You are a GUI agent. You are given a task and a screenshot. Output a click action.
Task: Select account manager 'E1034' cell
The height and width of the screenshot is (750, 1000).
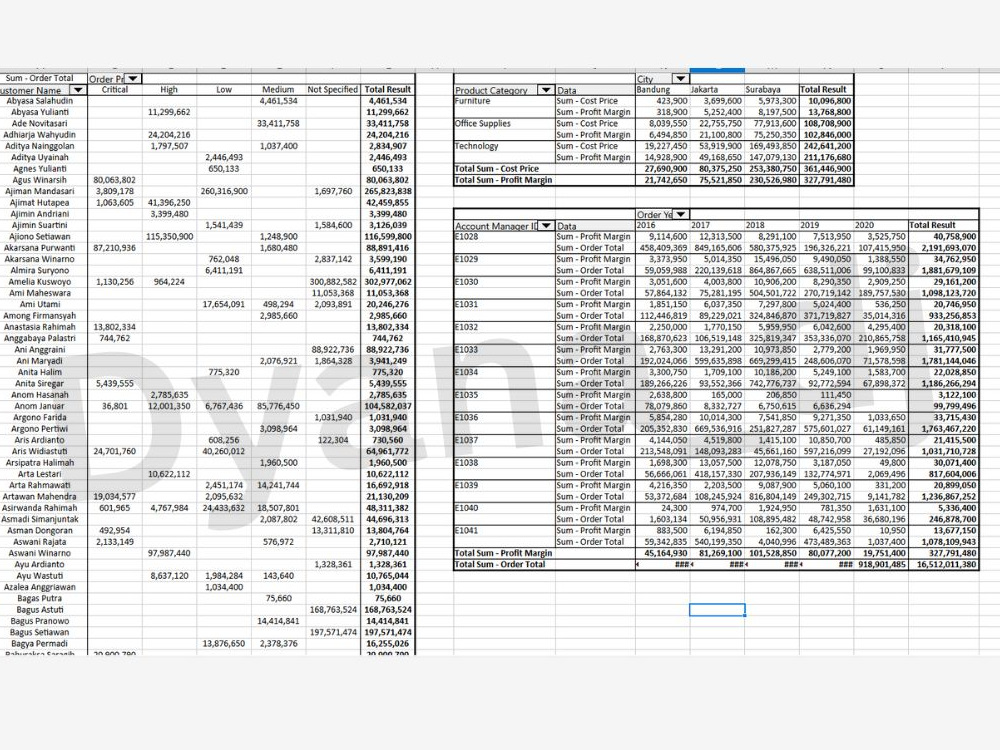coord(504,372)
